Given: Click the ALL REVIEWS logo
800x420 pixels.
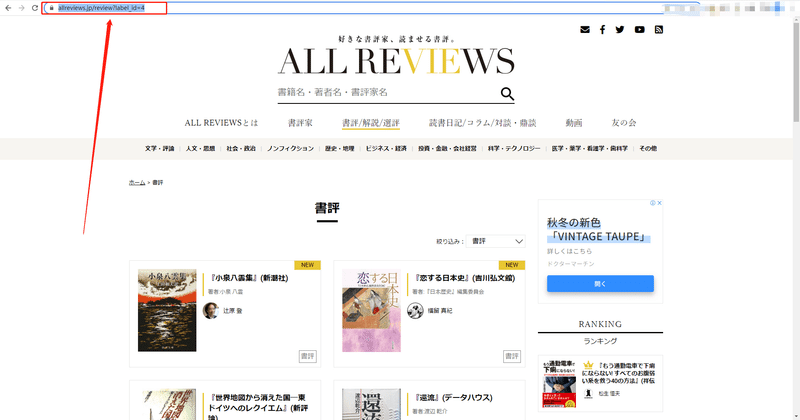Looking at the screenshot, I should (396, 61).
